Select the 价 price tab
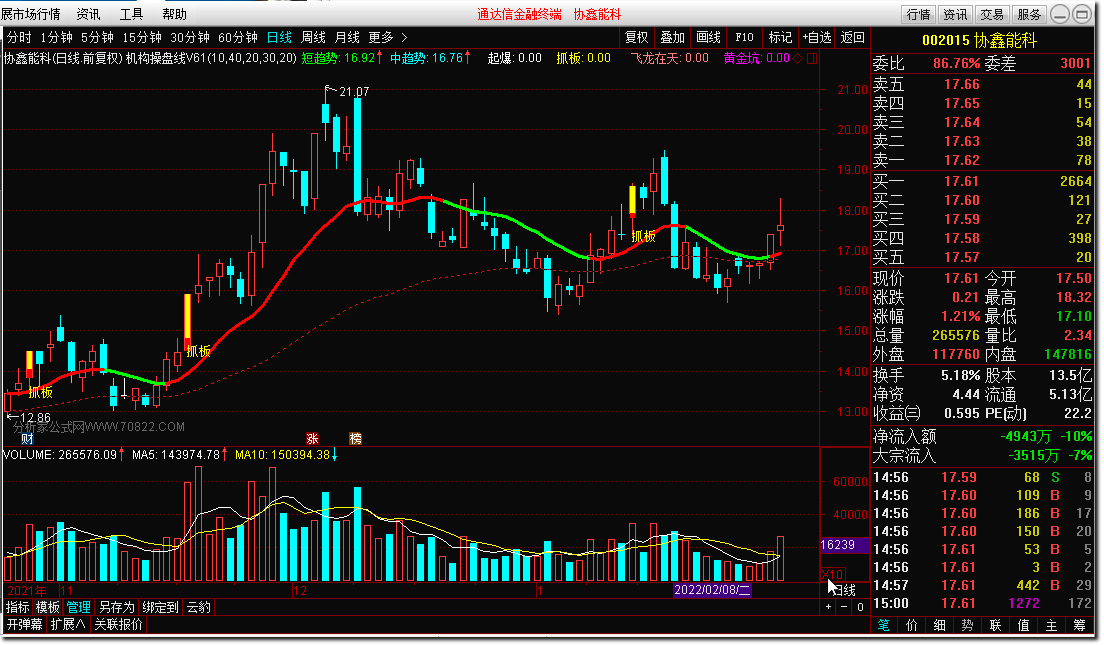The width and height of the screenshot is (1104, 645). pos(911,625)
